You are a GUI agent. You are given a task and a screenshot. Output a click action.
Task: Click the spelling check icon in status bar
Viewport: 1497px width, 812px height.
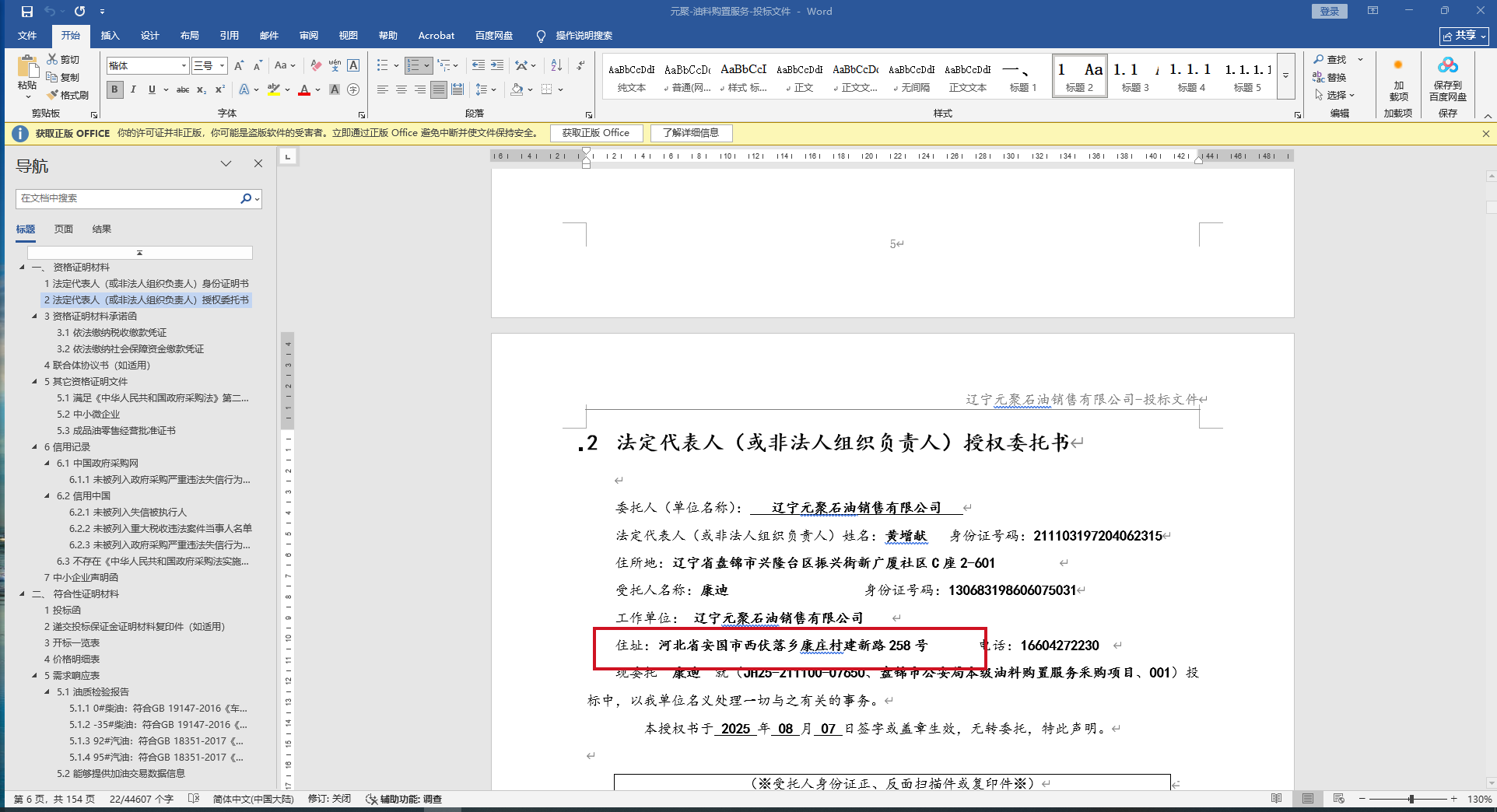click(x=194, y=799)
